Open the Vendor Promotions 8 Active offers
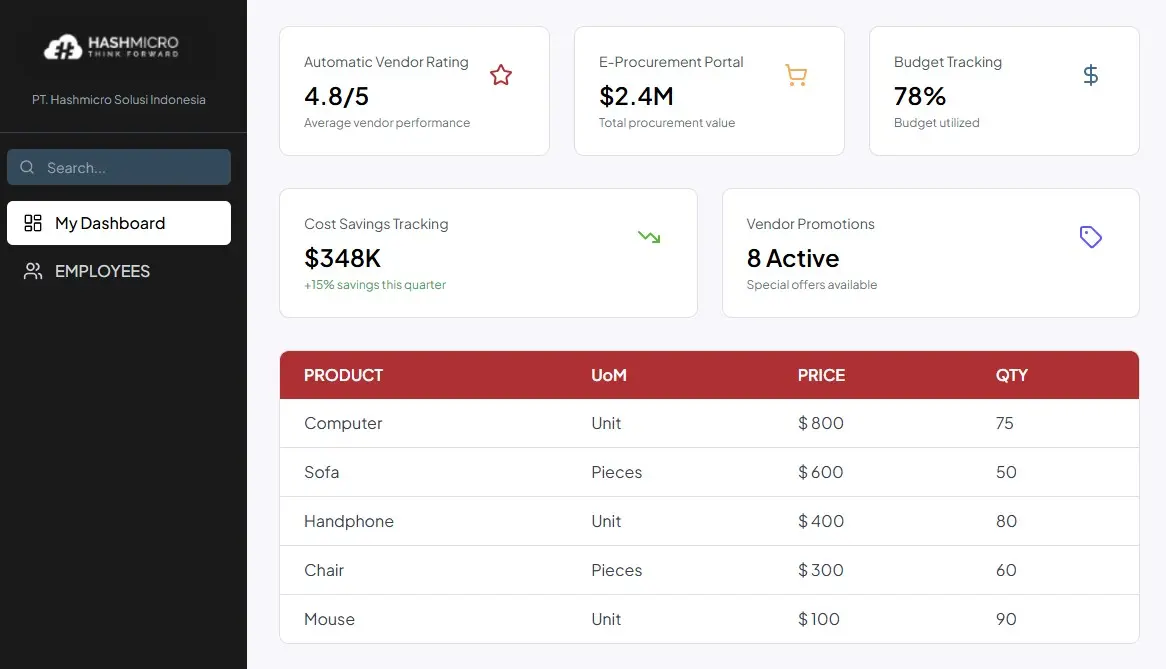Image resolution: width=1166 pixels, height=669 pixels. pos(792,258)
